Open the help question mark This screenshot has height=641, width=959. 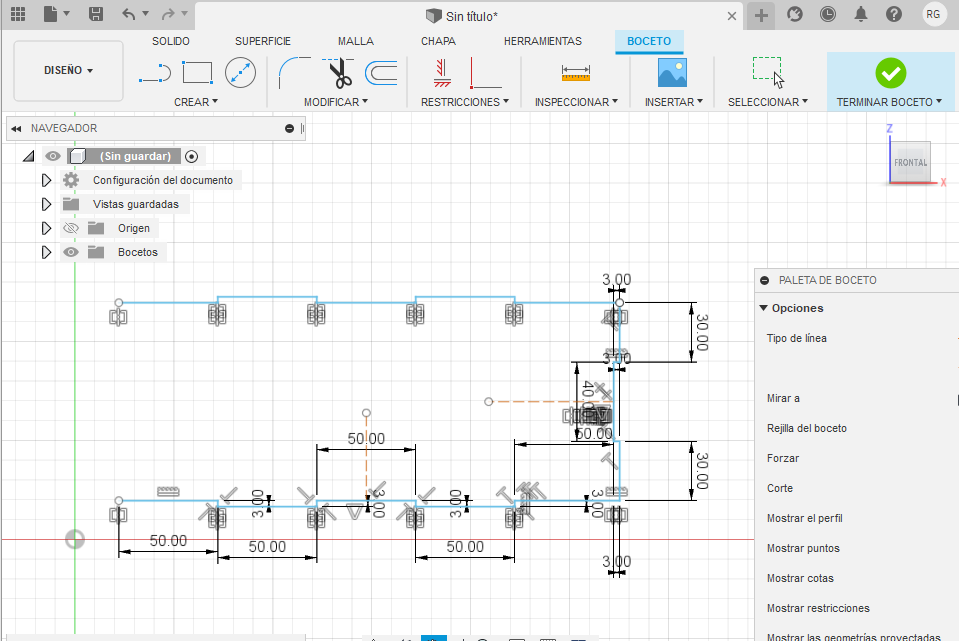894,14
